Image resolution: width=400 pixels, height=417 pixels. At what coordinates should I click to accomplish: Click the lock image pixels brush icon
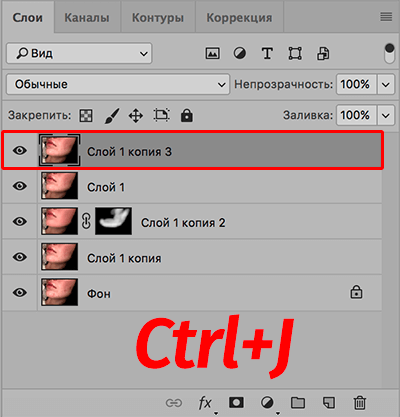(112, 116)
